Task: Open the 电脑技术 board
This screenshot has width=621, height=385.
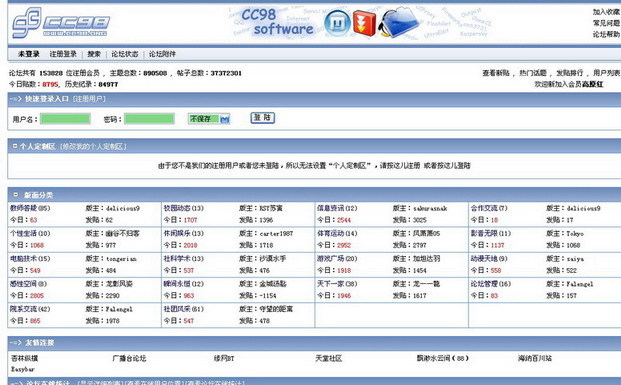Action: [23, 259]
